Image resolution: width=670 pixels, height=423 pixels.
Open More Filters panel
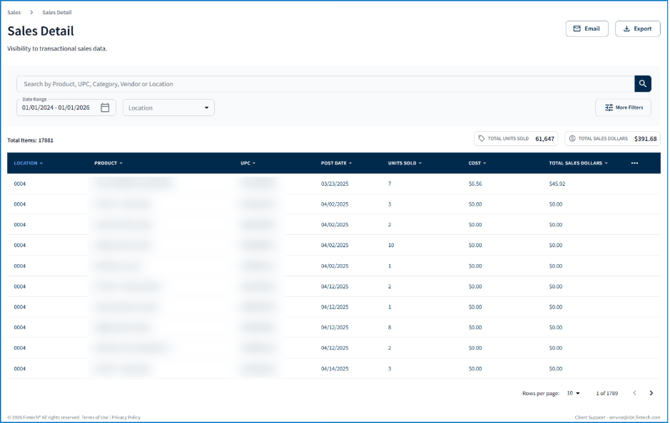tap(623, 108)
